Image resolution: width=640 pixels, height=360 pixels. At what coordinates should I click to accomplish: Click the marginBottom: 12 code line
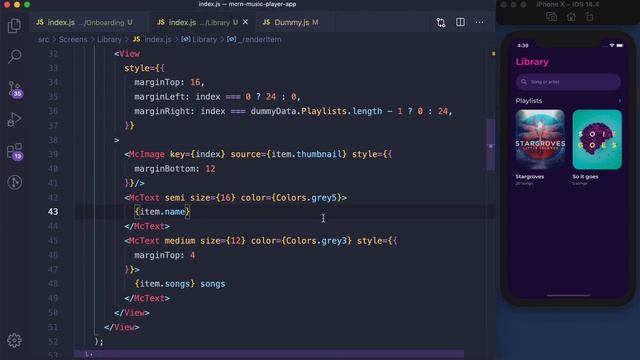[x=175, y=169]
